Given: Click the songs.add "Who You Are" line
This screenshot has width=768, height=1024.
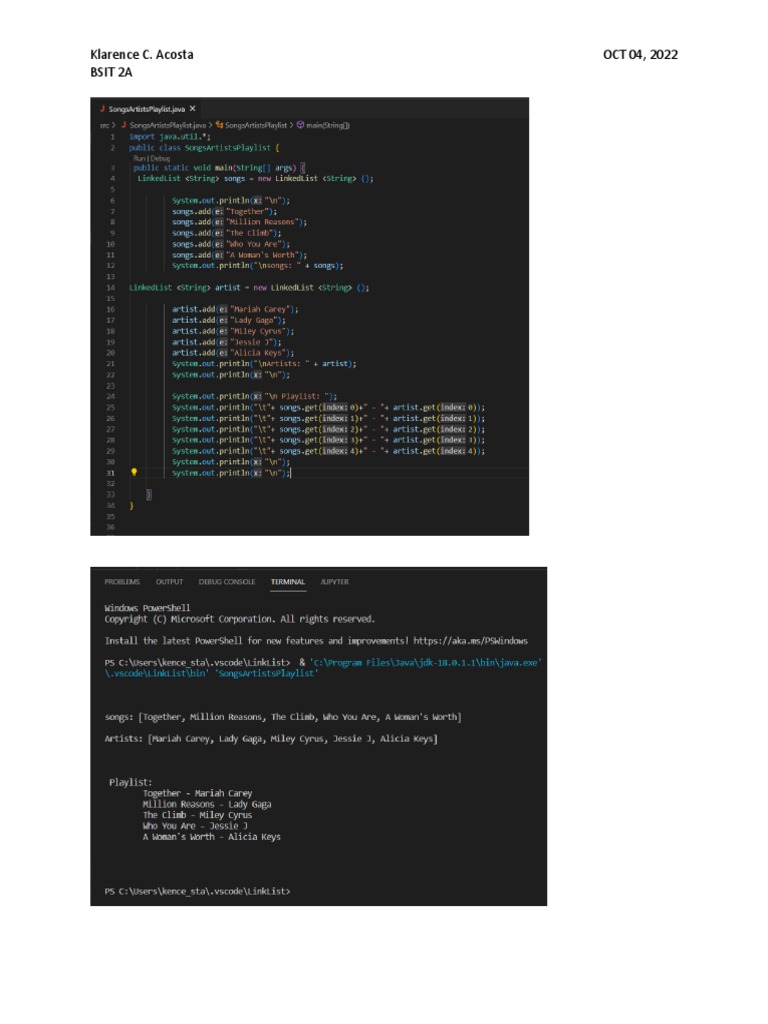Looking at the screenshot, I should (x=231, y=244).
